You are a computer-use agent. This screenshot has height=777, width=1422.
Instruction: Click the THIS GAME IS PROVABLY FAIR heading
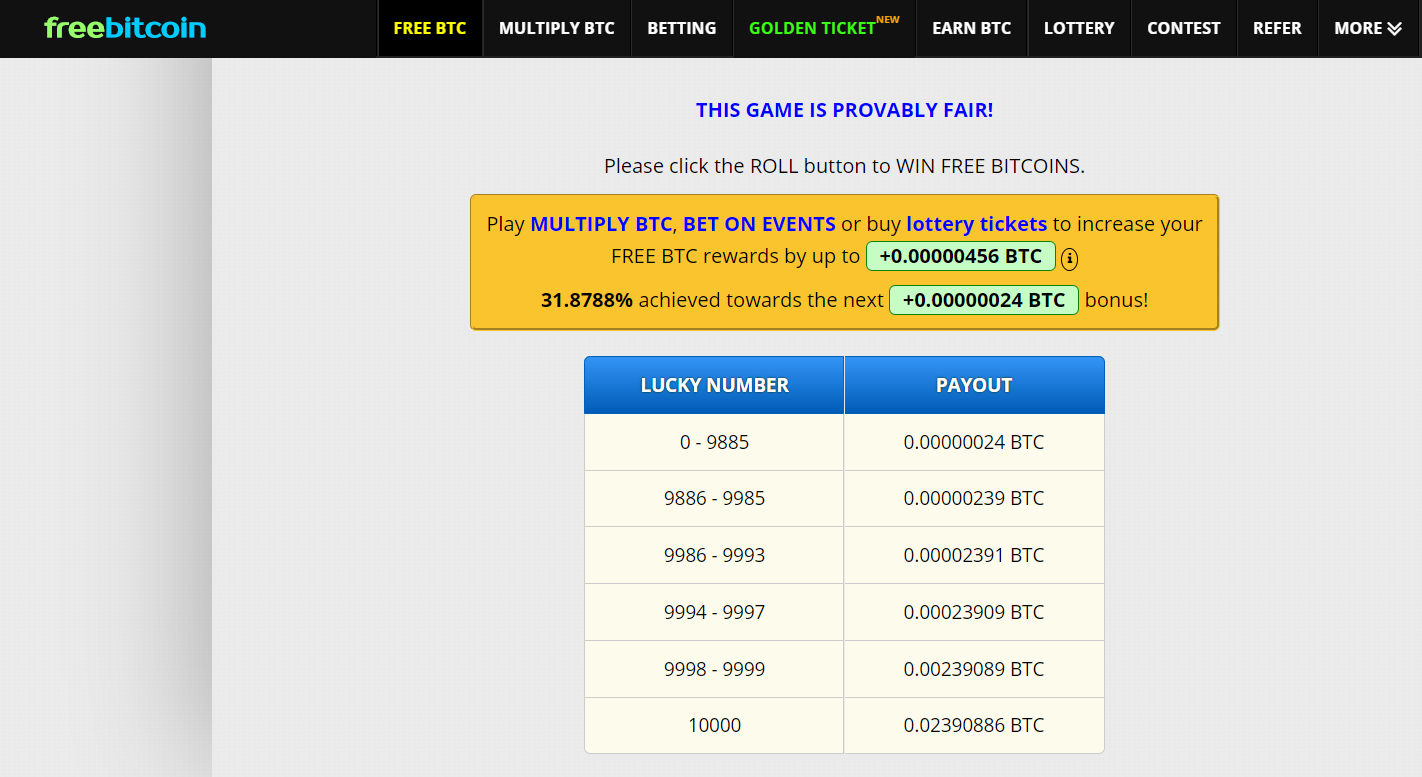[845, 110]
